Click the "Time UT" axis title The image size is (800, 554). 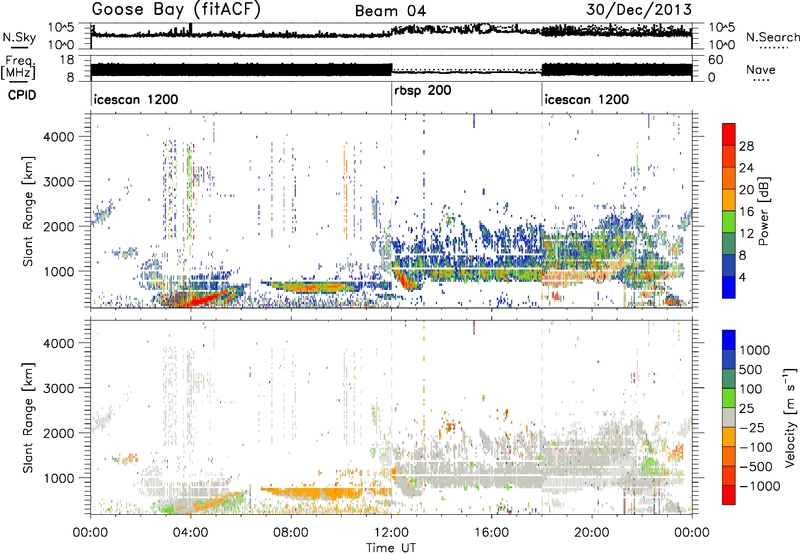click(391, 548)
